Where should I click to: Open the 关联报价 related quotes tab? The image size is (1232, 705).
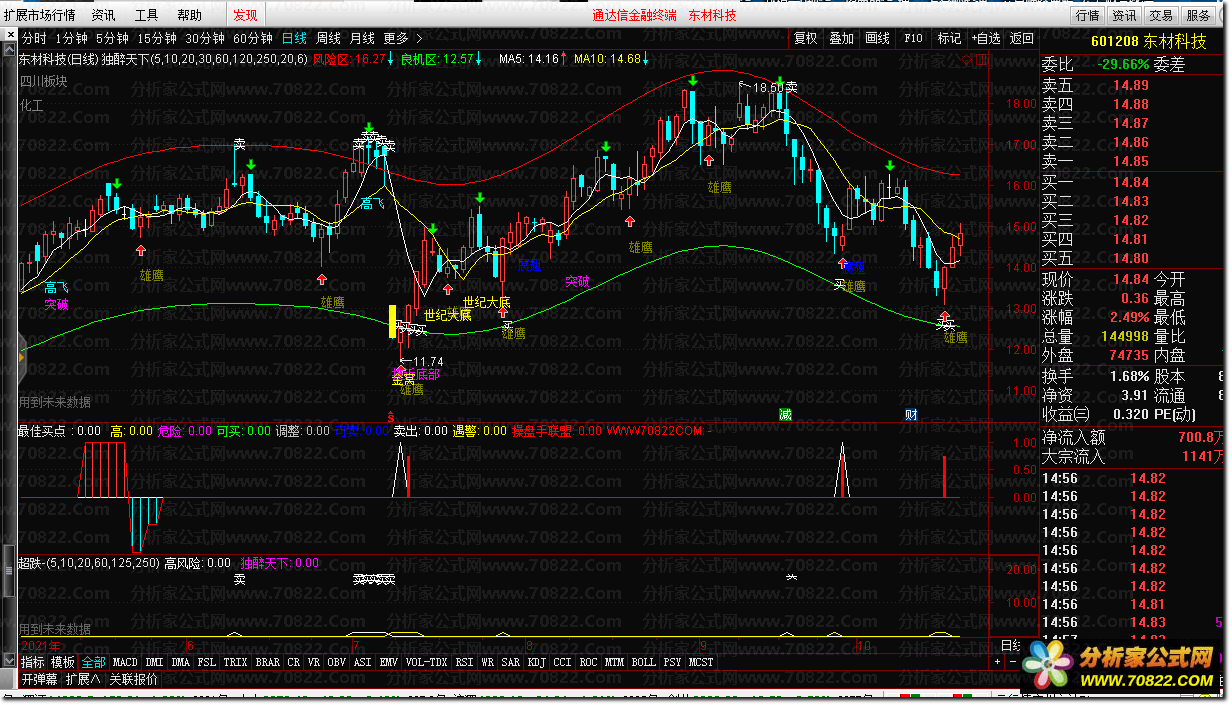(134, 679)
